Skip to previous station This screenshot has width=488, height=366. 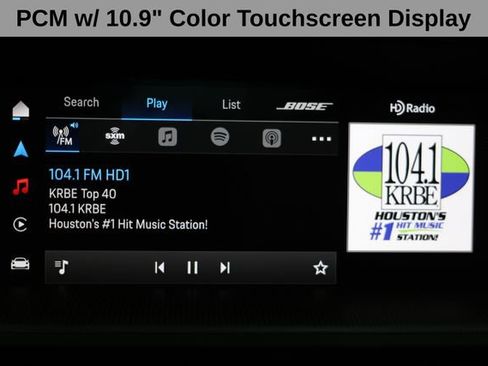click(160, 268)
